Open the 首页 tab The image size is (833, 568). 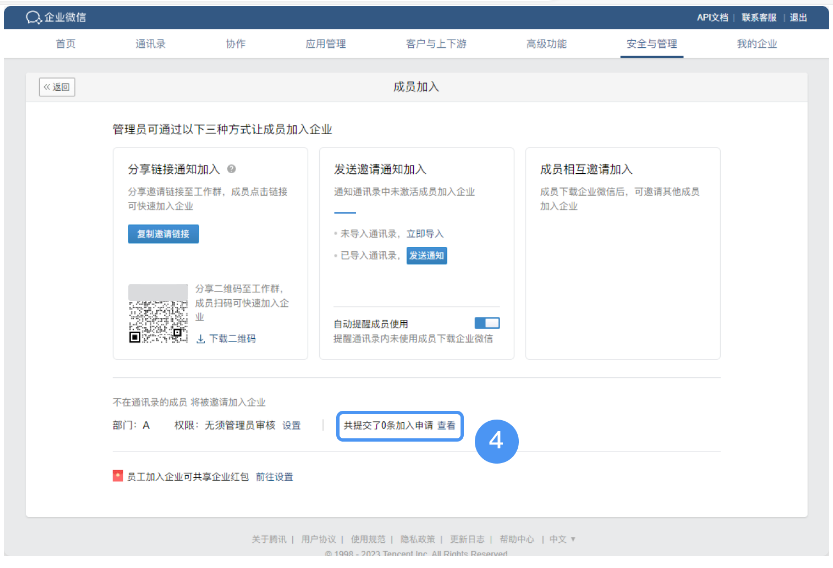(66, 44)
